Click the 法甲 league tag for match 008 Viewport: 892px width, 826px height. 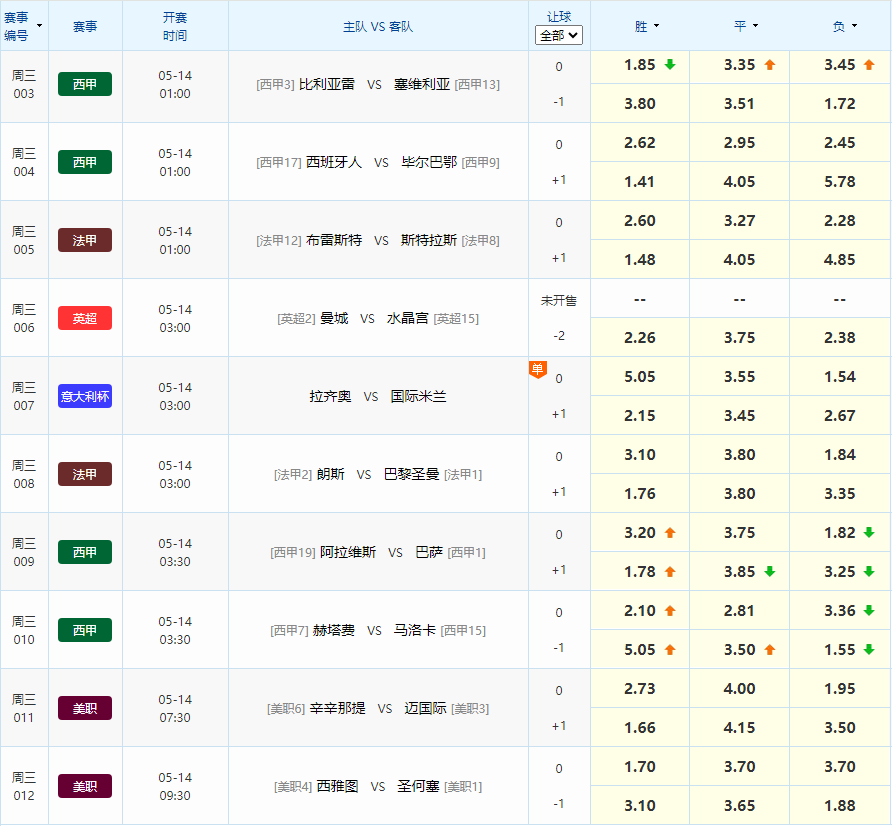click(85, 474)
